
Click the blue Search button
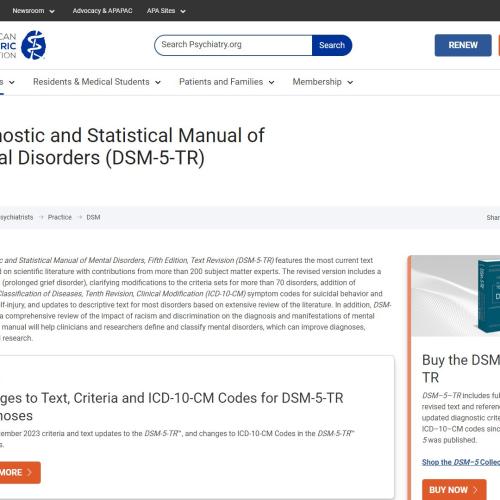pyautogui.click(x=332, y=45)
